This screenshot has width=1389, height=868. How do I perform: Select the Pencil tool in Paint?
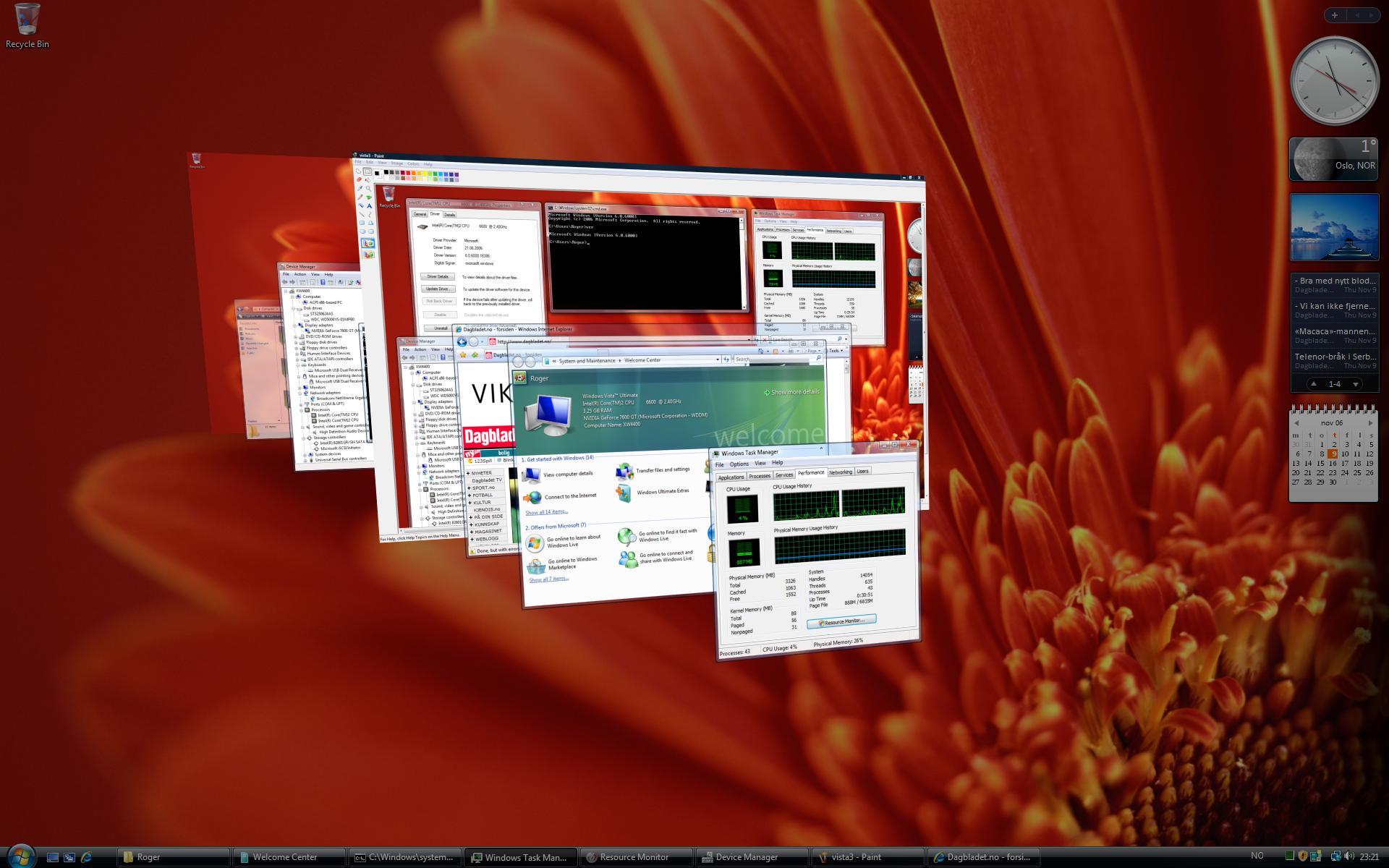[x=360, y=197]
